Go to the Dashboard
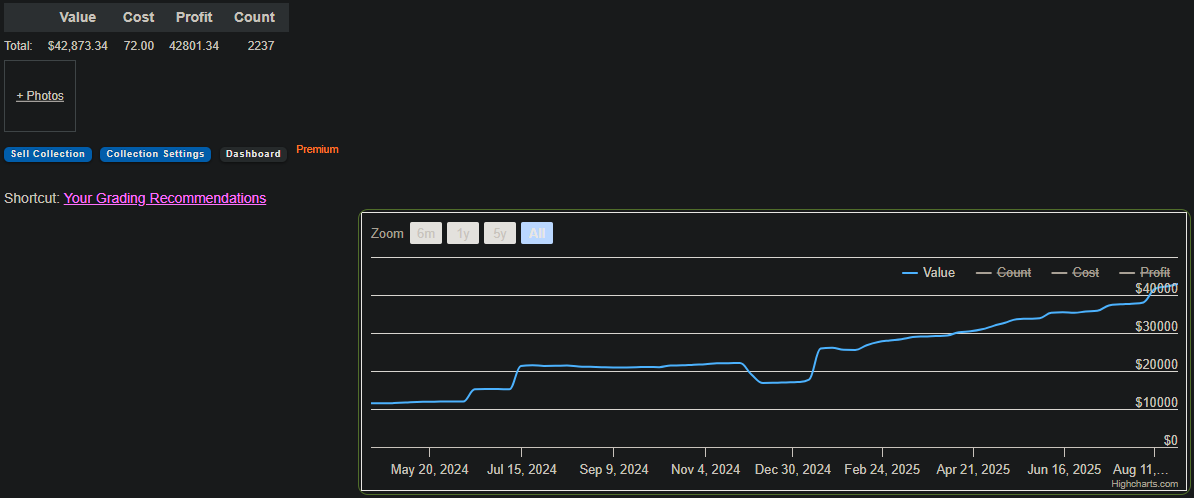1194x498 pixels. tap(254, 154)
